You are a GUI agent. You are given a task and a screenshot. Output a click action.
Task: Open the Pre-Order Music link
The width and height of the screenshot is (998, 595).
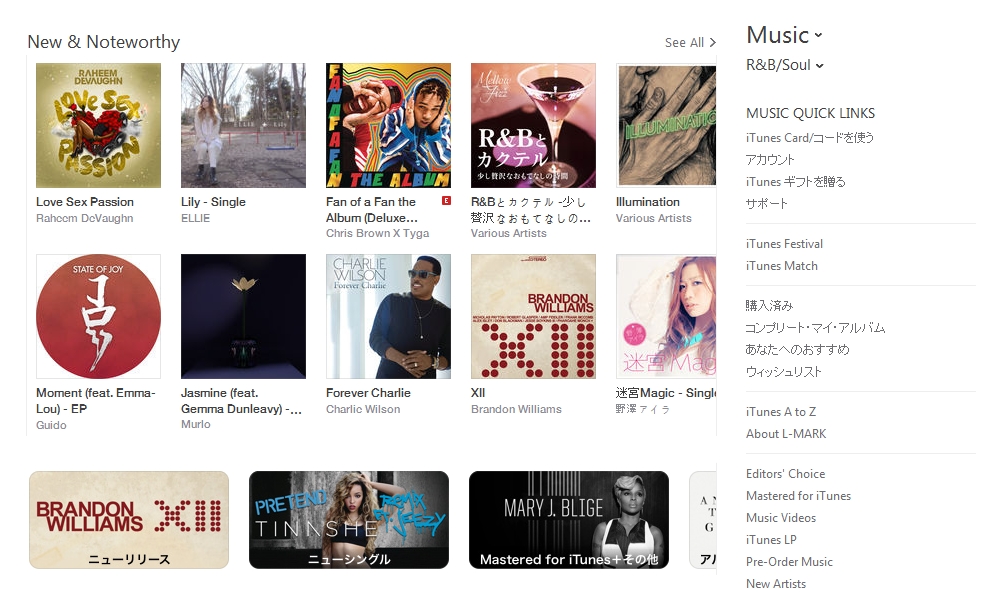[x=789, y=562]
